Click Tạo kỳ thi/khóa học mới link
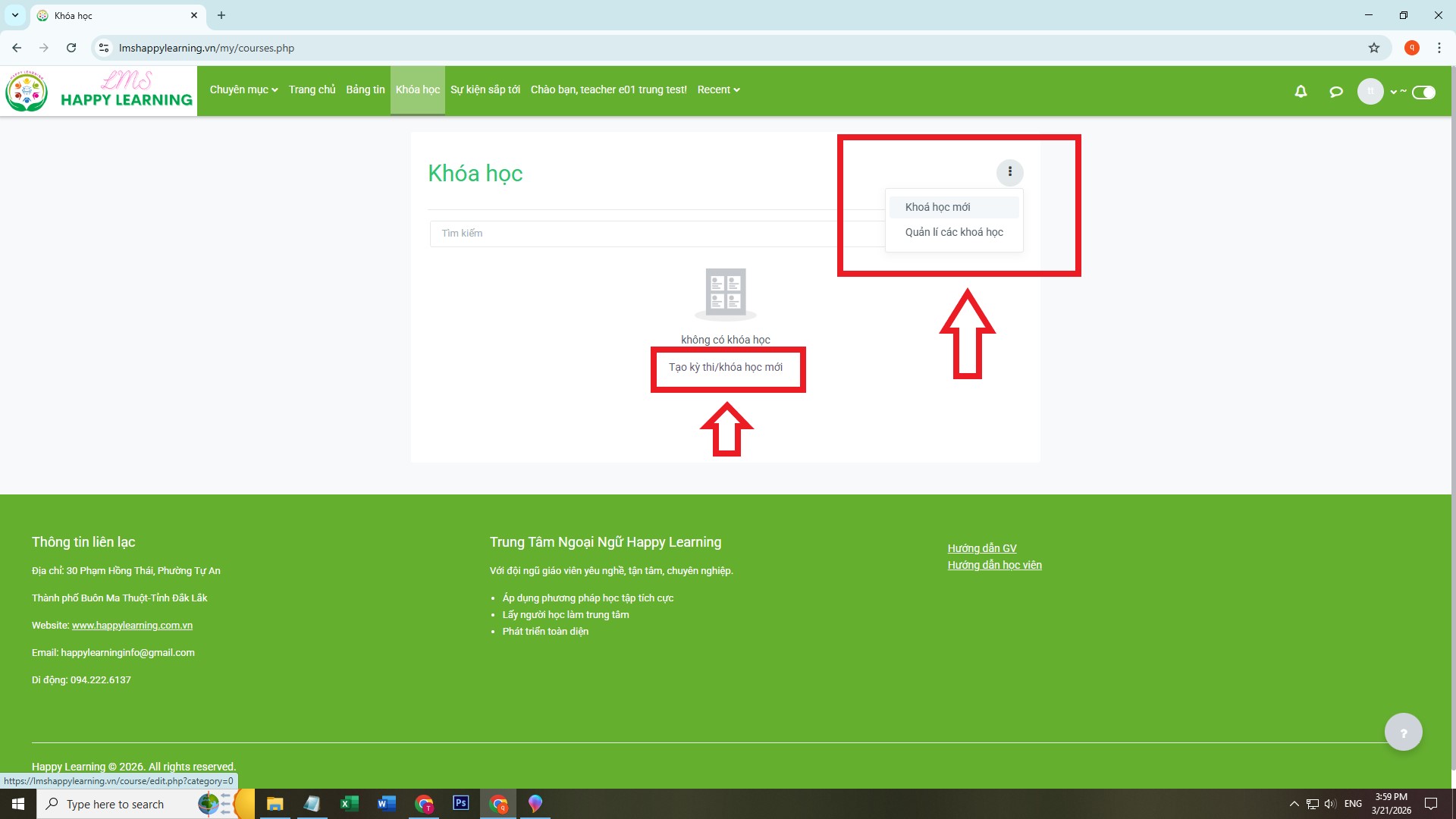 click(x=726, y=367)
